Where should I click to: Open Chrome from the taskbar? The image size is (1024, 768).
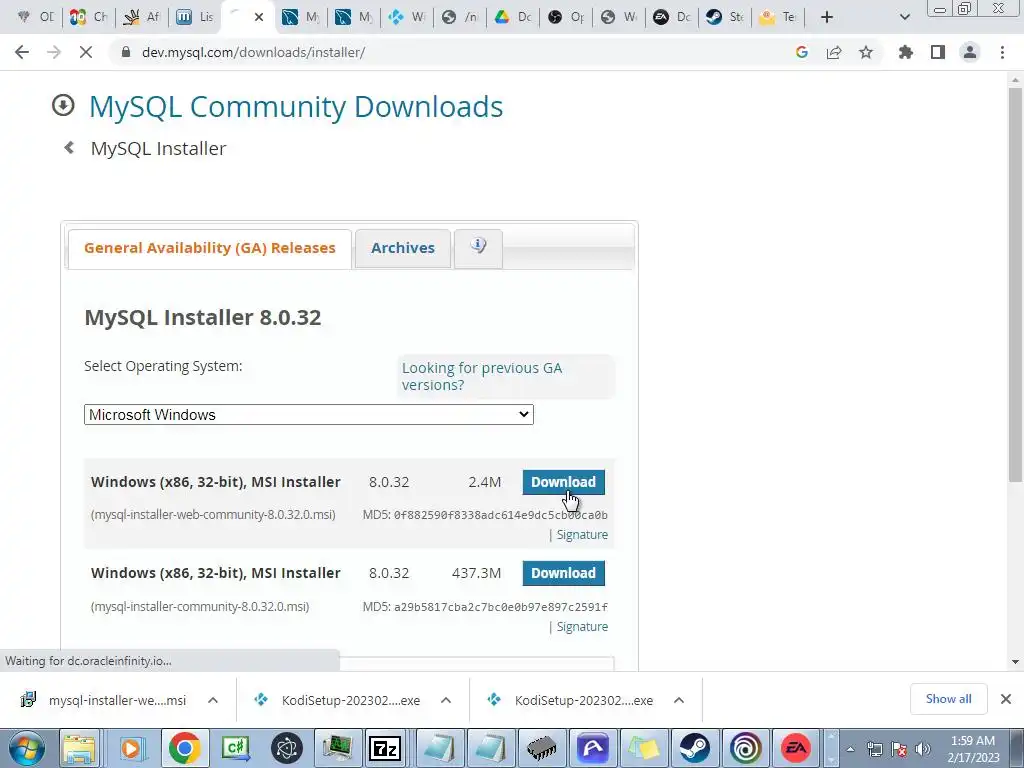coord(185,748)
